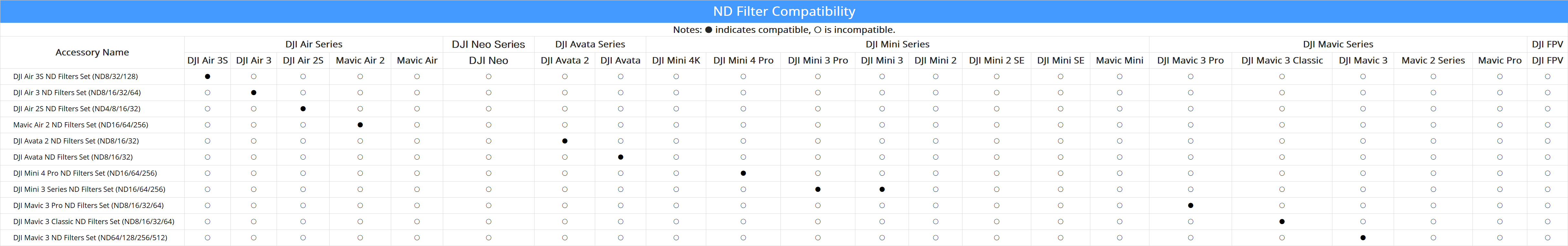Click filled dot under DJI Mini 3 Pro column

click(x=818, y=190)
